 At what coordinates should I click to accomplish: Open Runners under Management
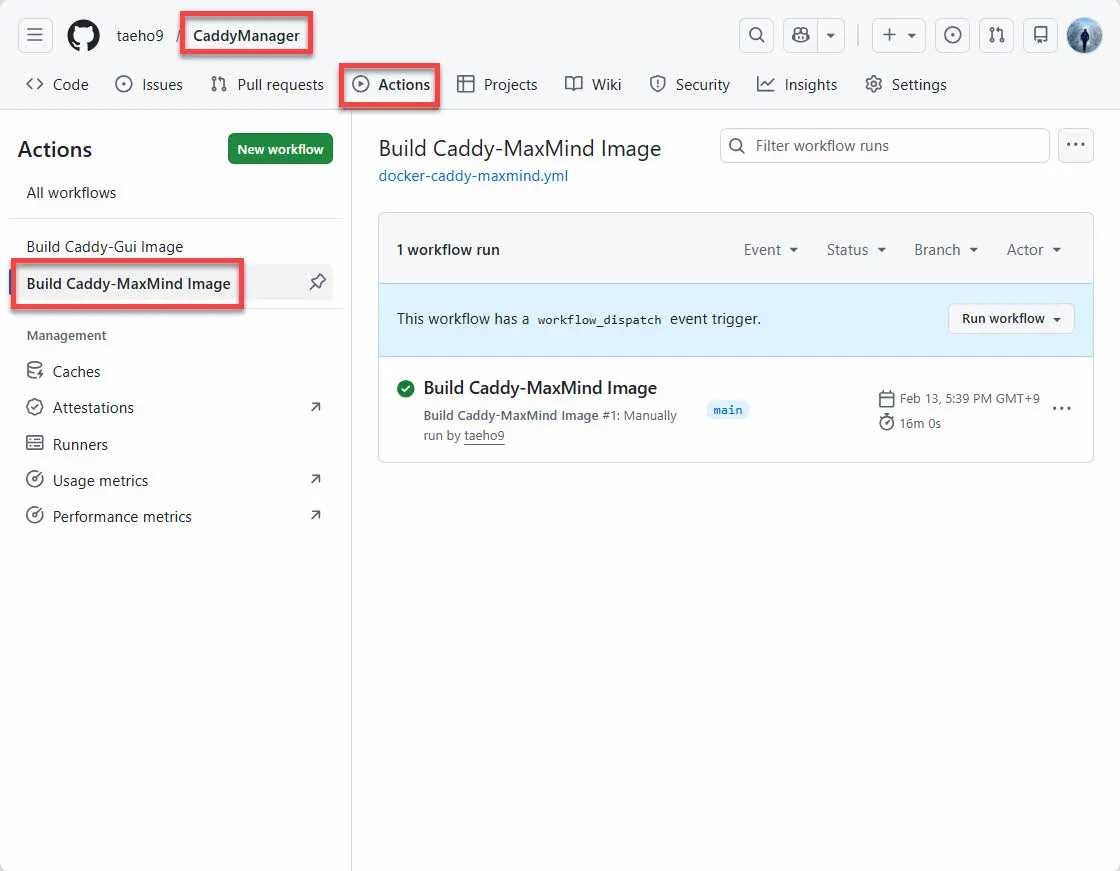[80, 444]
